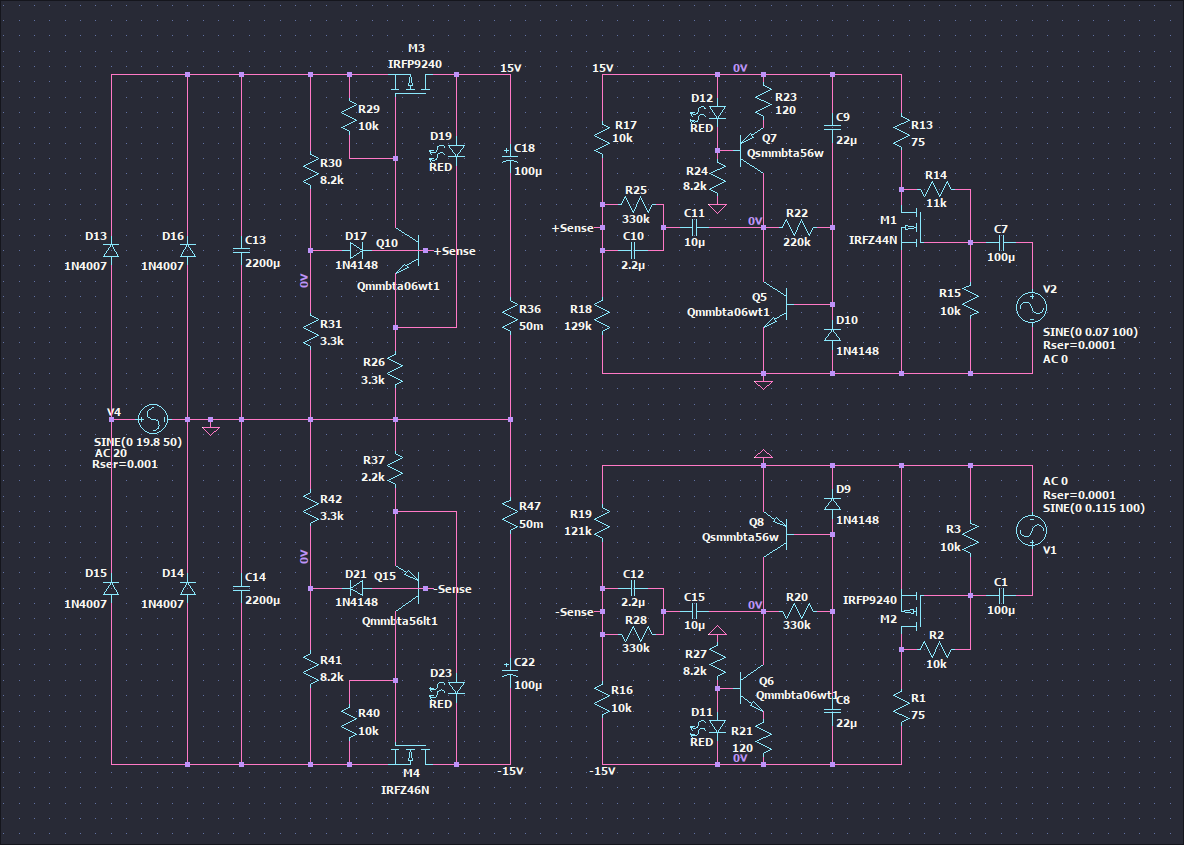Click the M1 IRFZ44N MOSFET symbol

tap(911, 227)
